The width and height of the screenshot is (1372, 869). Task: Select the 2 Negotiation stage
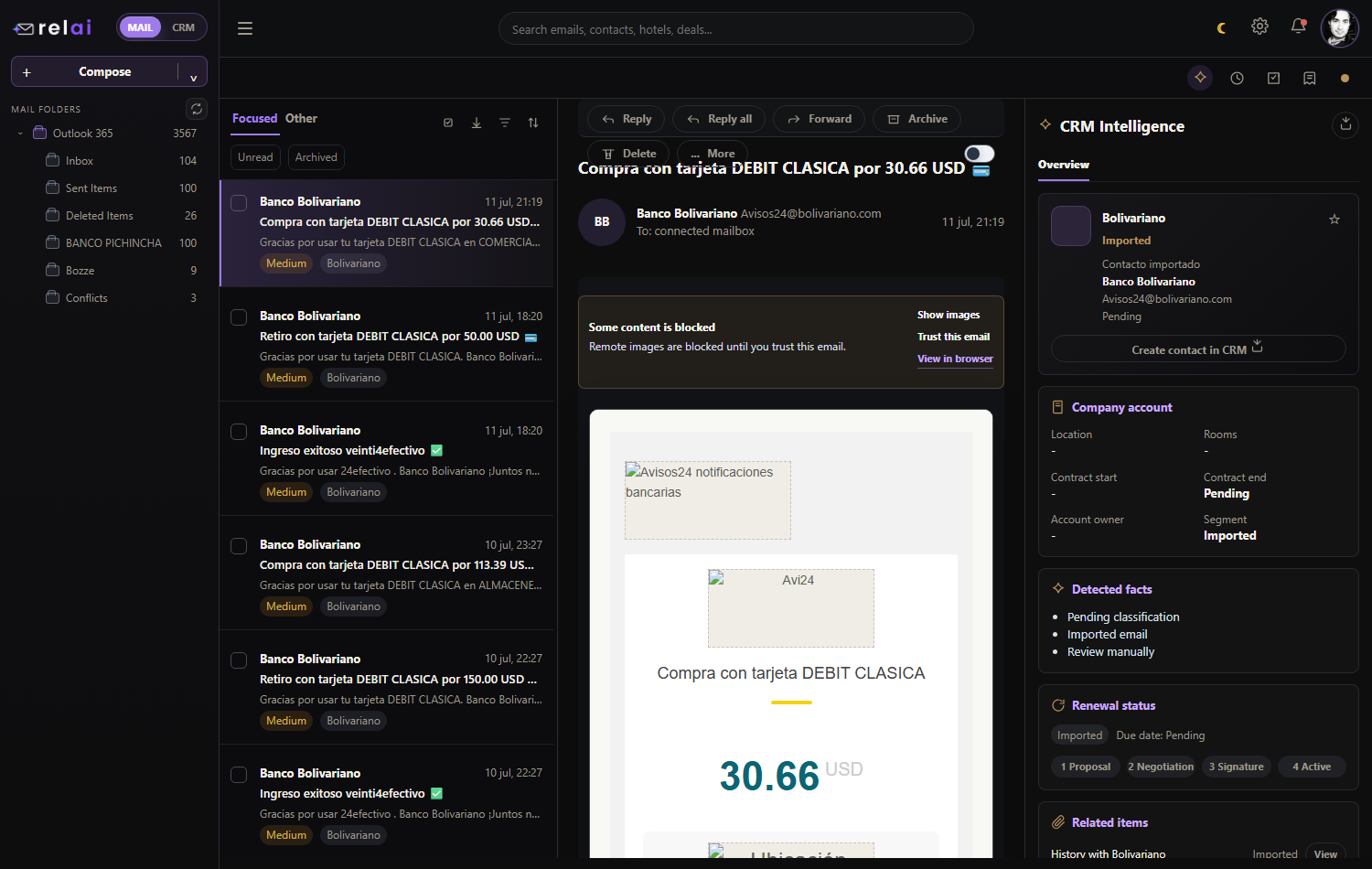coord(1161,767)
